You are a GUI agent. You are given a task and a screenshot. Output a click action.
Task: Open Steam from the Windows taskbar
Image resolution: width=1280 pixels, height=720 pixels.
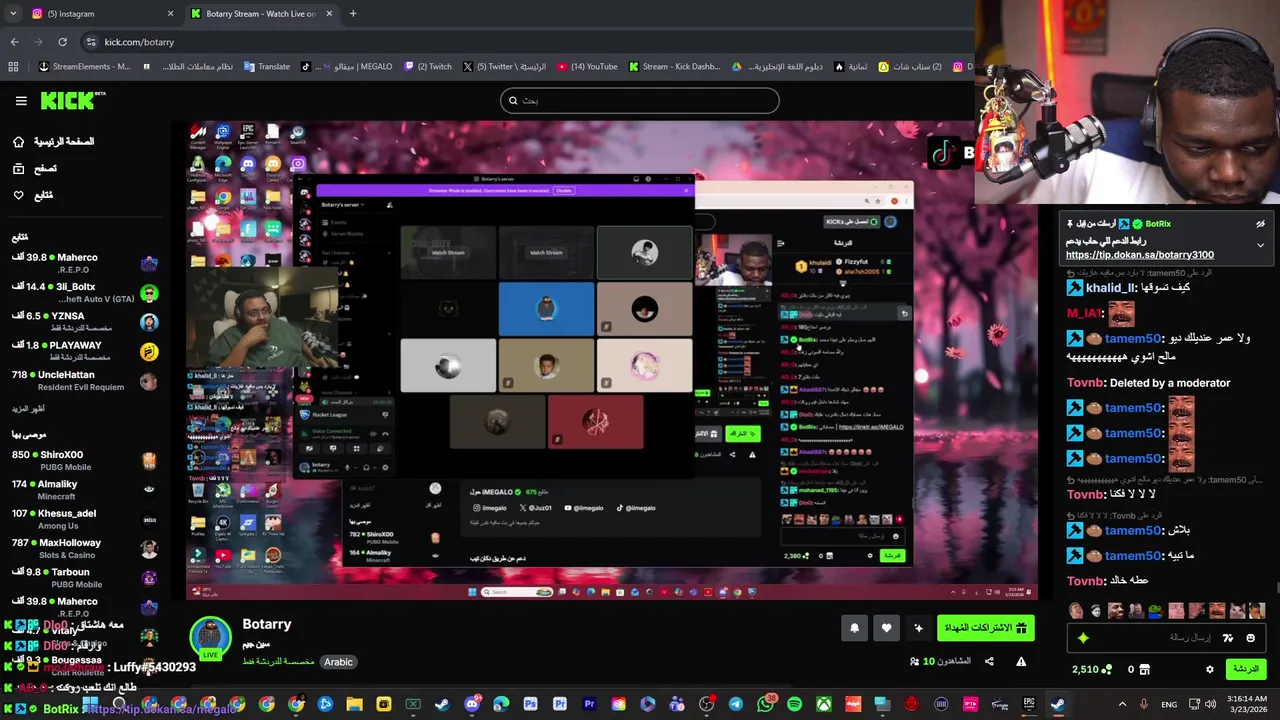pyautogui.click(x=442, y=704)
